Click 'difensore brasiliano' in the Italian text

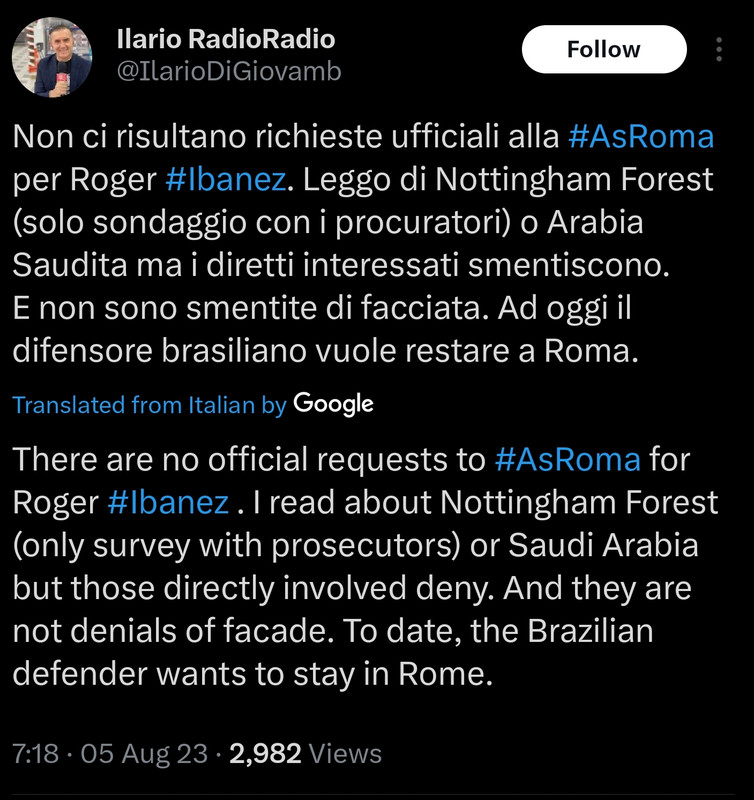tap(159, 351)
